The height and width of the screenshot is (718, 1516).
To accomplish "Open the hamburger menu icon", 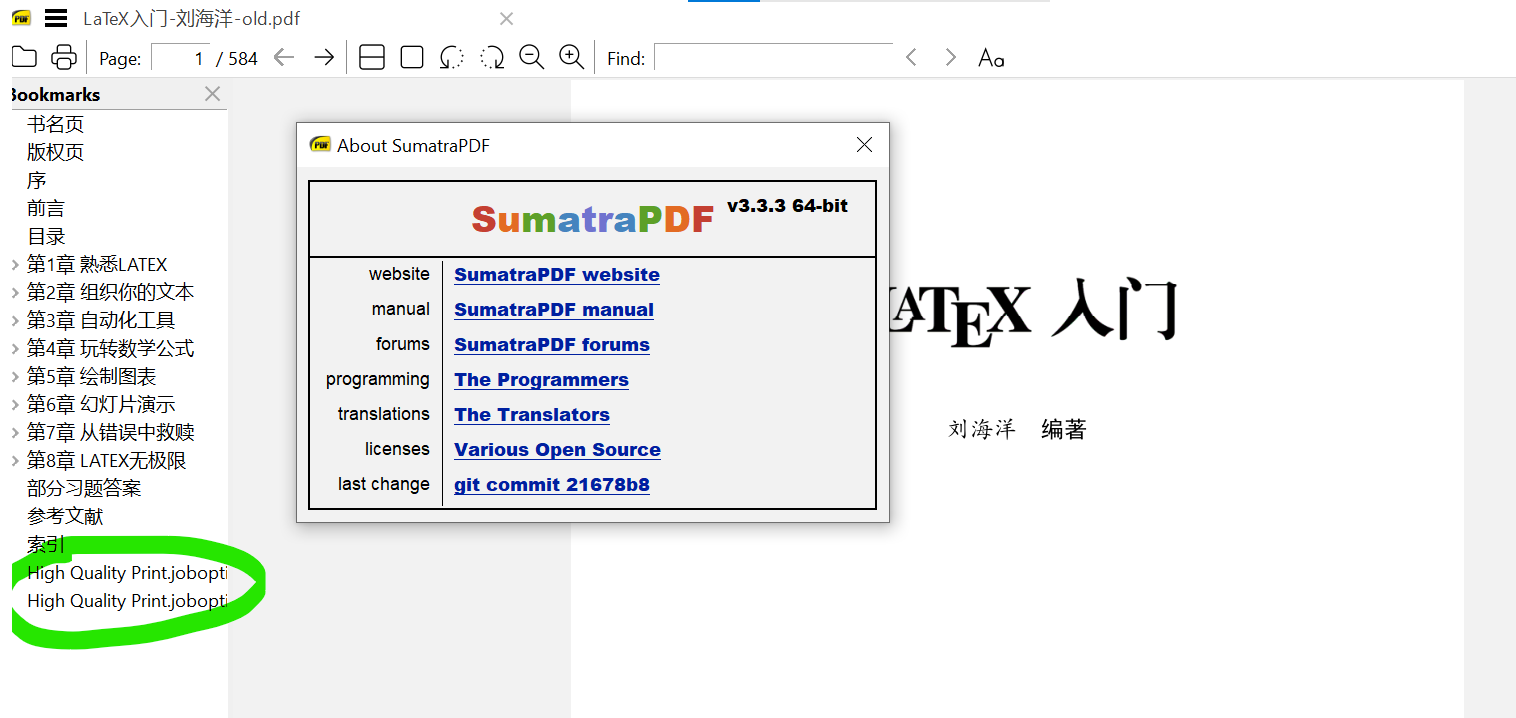I will 56,18.
